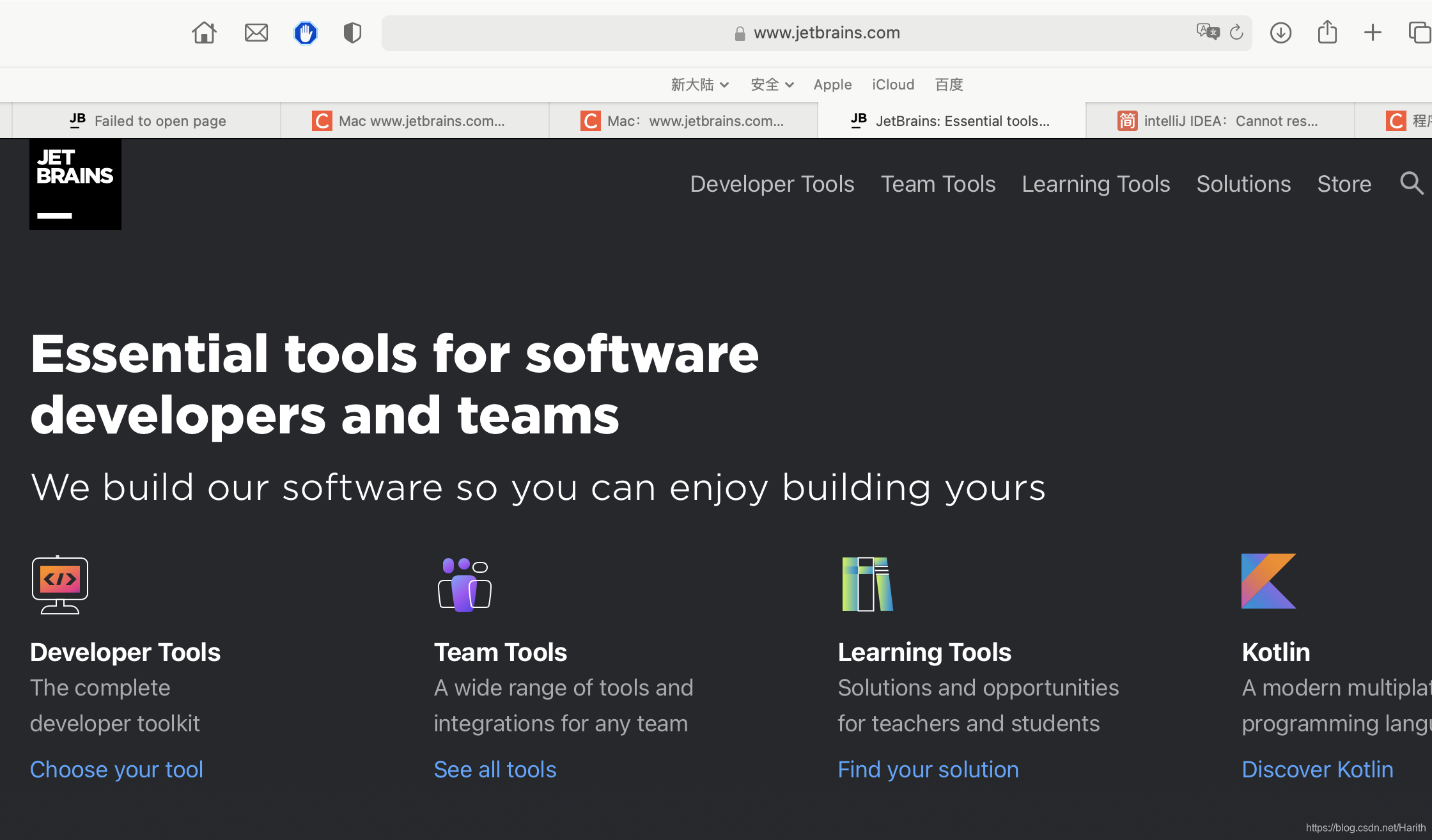Click the Discover Kotlin link

[1317, 769]
